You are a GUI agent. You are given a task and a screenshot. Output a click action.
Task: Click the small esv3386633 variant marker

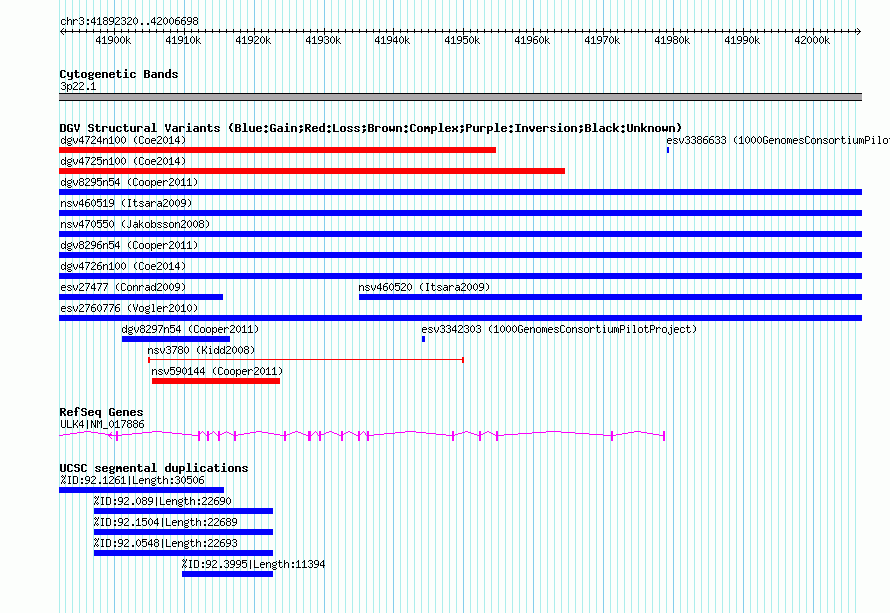point(668,150)
